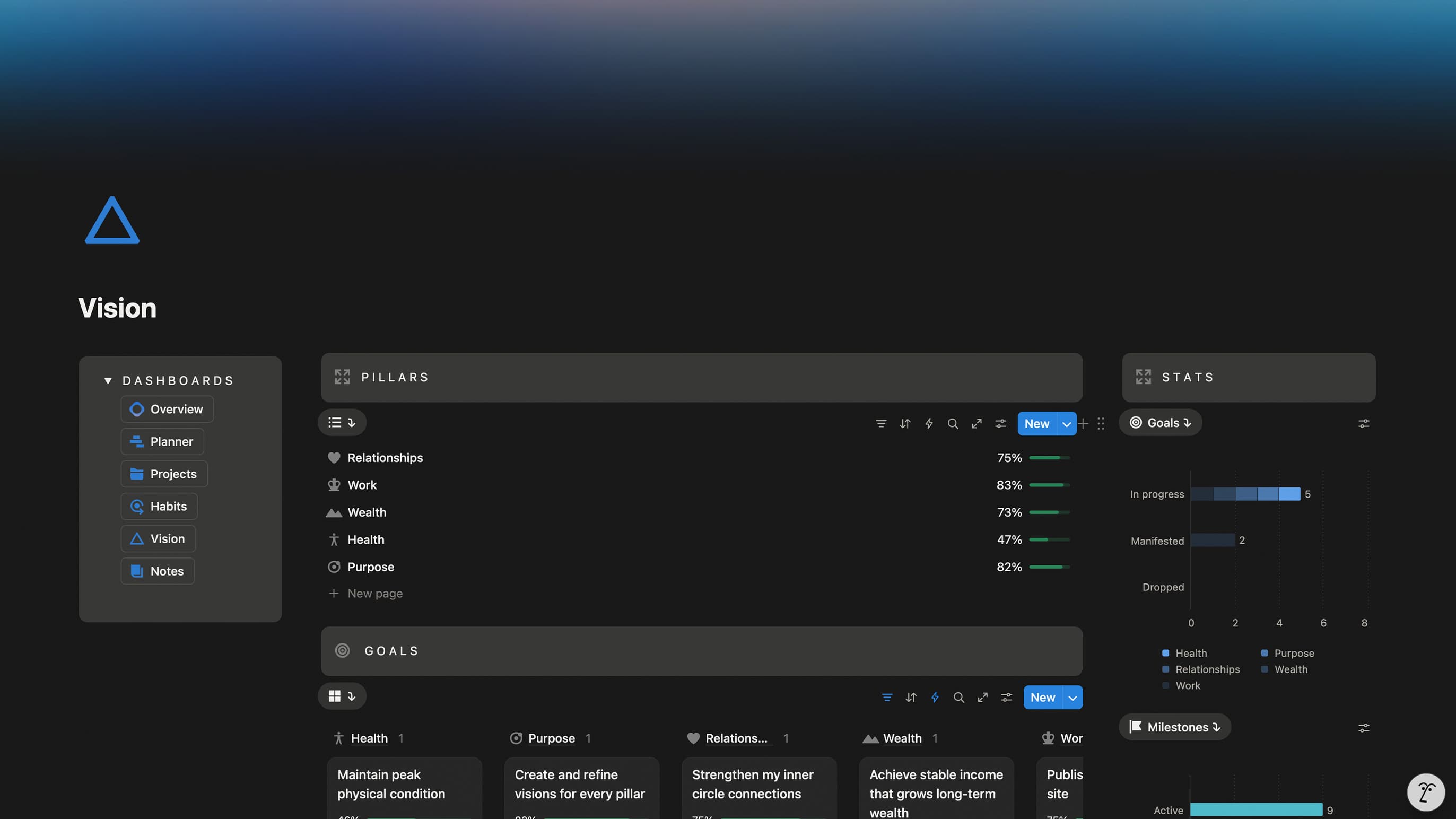The width and height of the screenshot is (1456, 819).
Task: Click the sort icon in Pillars toolbar
Action: pos(905,423)
